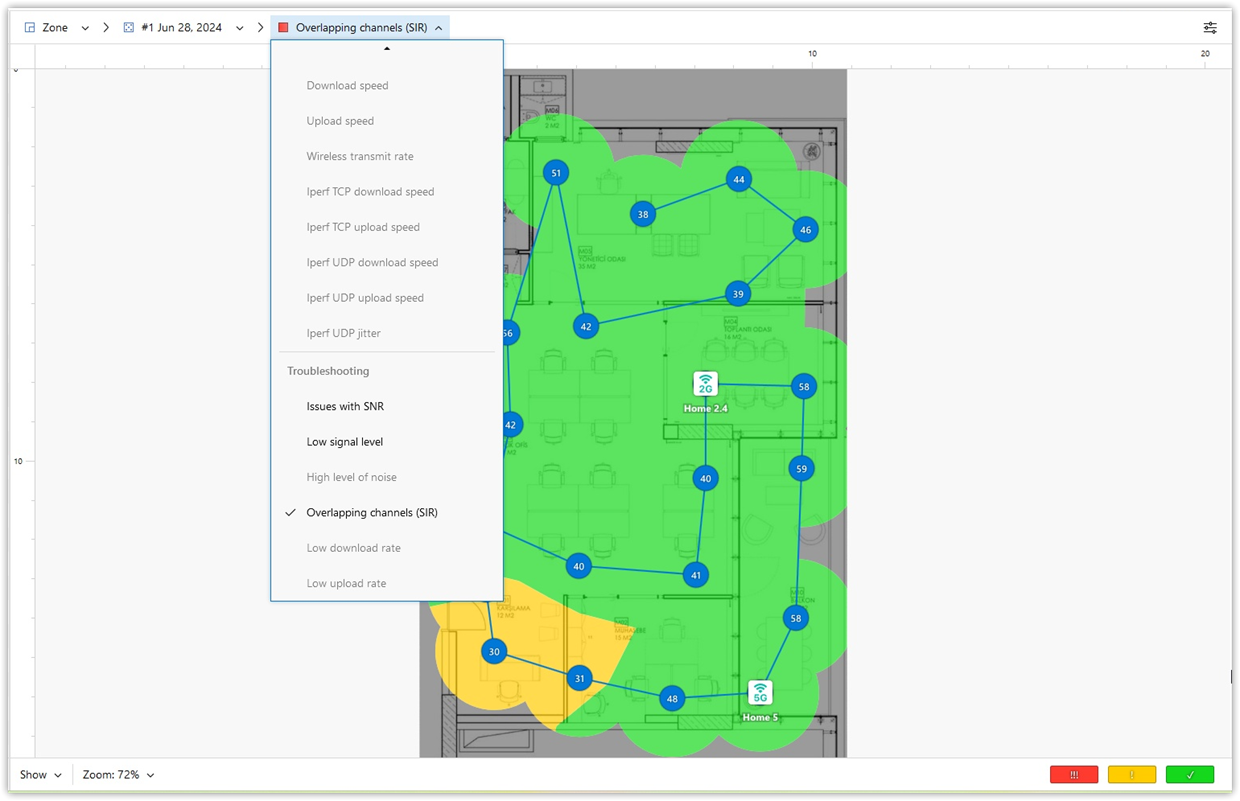Toggle the yellow warning-level filter
1240x801 pixels.
coord(1132,775)
